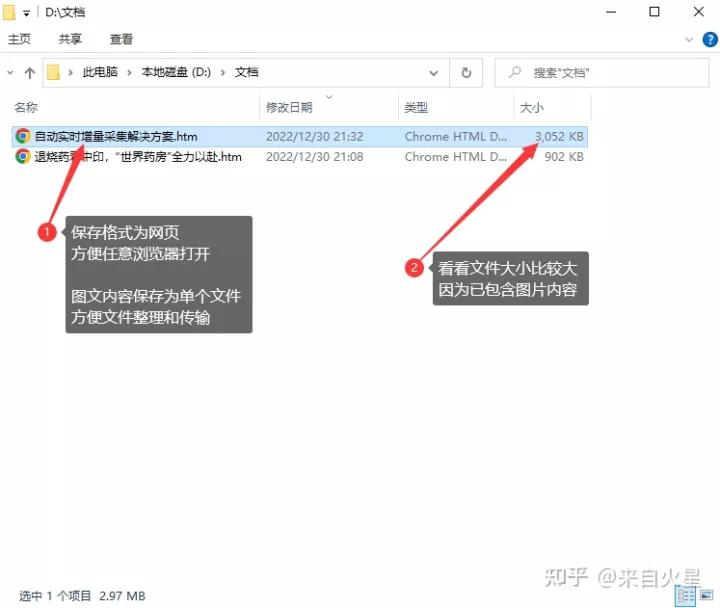720x608 pixels.
Task: Open the quick access toolbar dropdown in title bar
Action: pos(27,14)
